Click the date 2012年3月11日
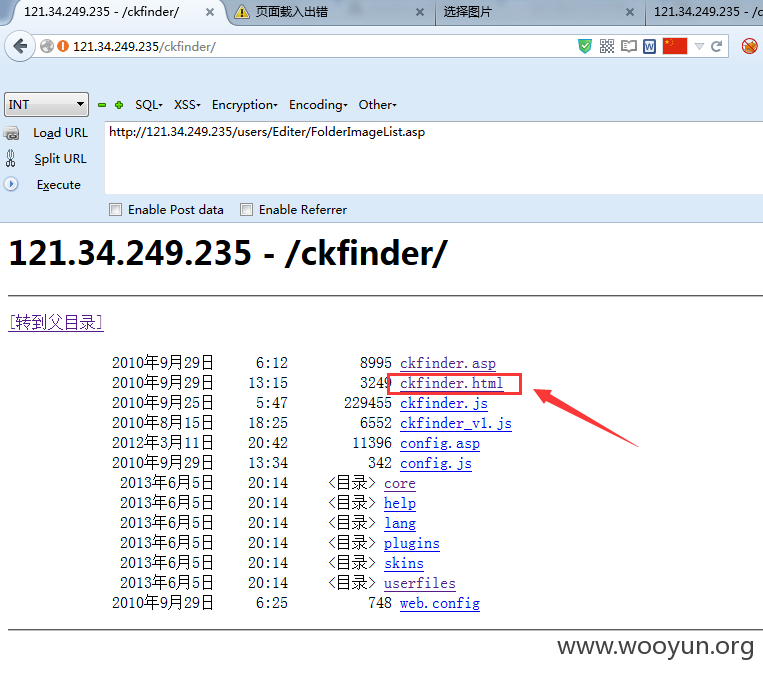Image resolution: width=763 pixels, height=675 pixels. [163, 443]
